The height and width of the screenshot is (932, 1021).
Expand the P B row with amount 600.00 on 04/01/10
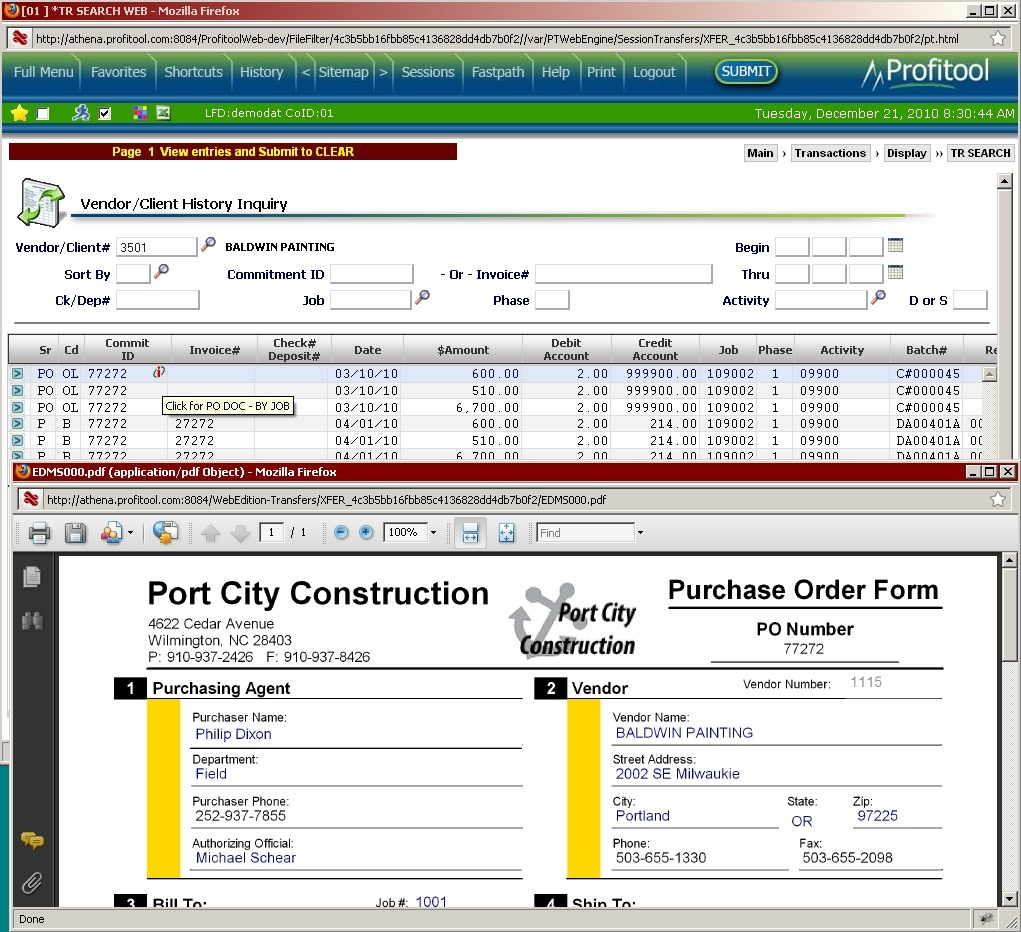pos(18,423)
